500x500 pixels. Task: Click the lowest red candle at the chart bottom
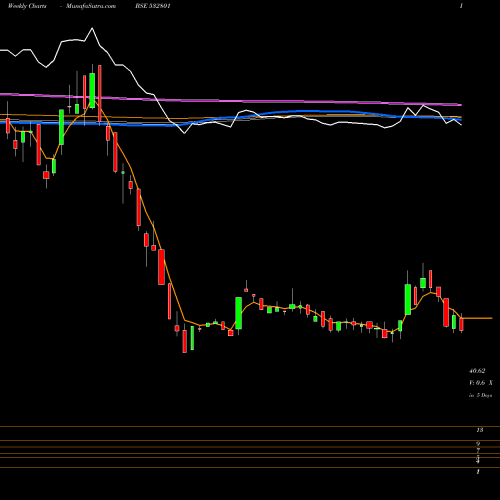pos(185,341)
